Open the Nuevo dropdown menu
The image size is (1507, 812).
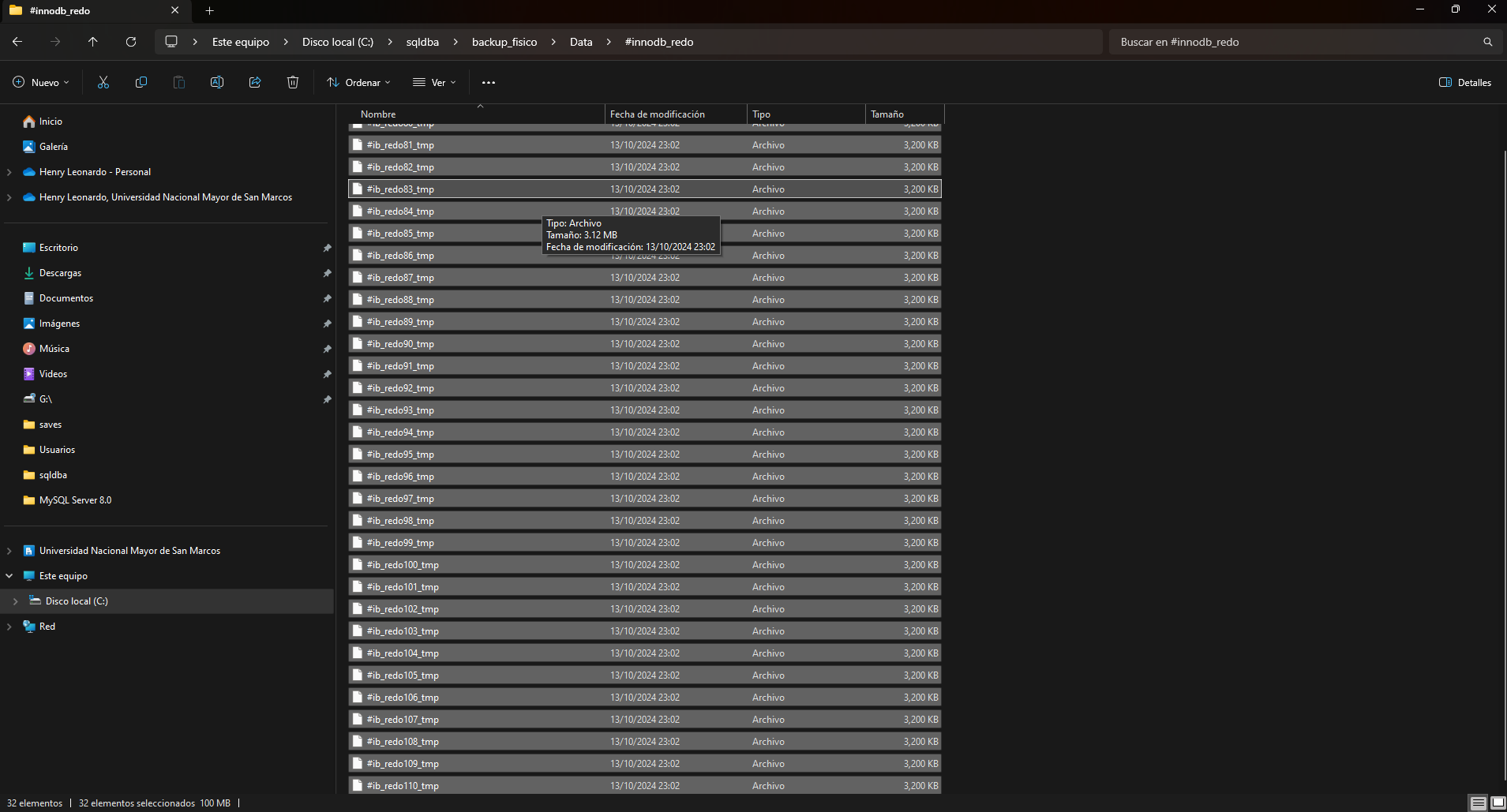[41, 82]
